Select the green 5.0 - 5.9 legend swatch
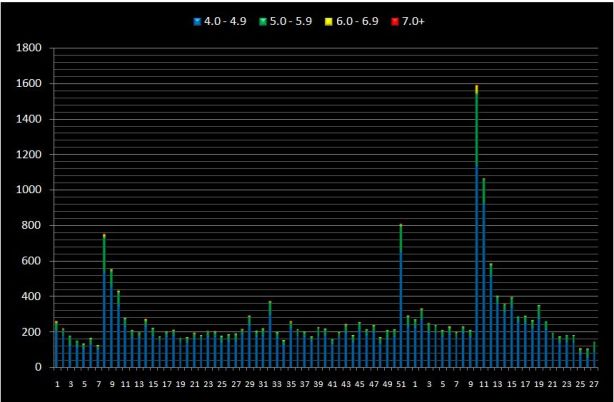Viewport: 614px width, 402px height. (x=262, y=20)
